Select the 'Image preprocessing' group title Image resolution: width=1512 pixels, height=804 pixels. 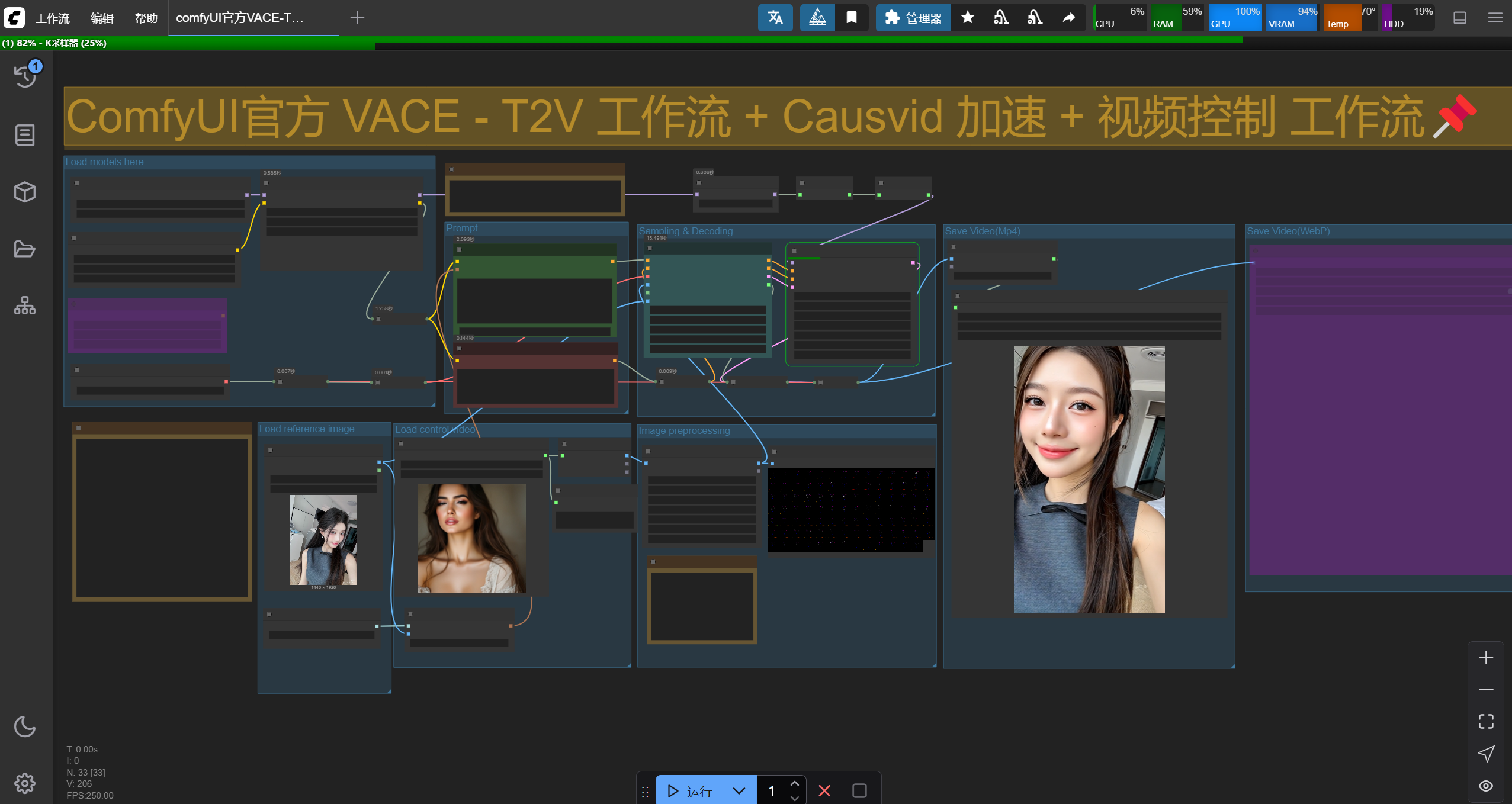(x=685, y=430)
